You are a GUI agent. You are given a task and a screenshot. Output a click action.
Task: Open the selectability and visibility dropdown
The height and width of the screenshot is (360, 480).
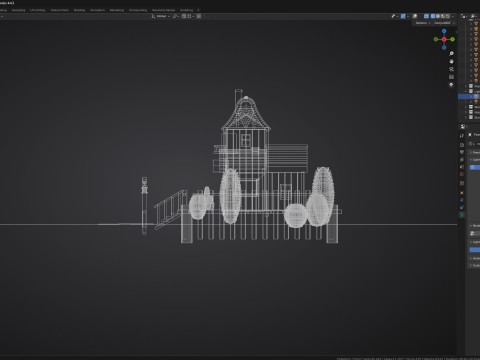point(395,16)
